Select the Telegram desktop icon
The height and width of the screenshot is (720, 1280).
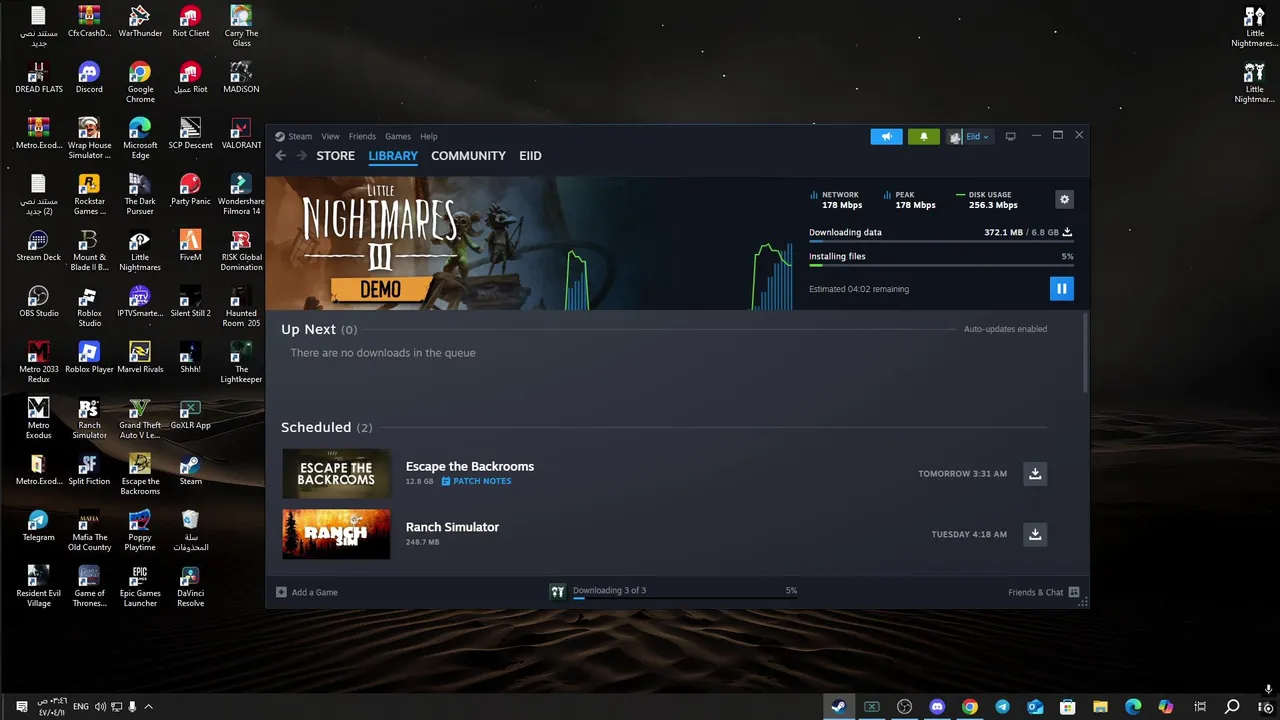click(x=38, y=525)
